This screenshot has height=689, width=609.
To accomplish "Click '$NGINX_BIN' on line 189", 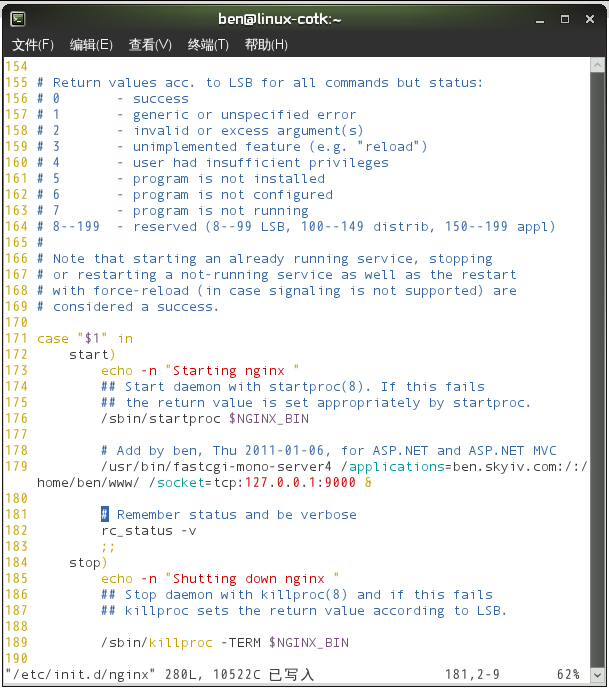I will click(x=309, y=643).
